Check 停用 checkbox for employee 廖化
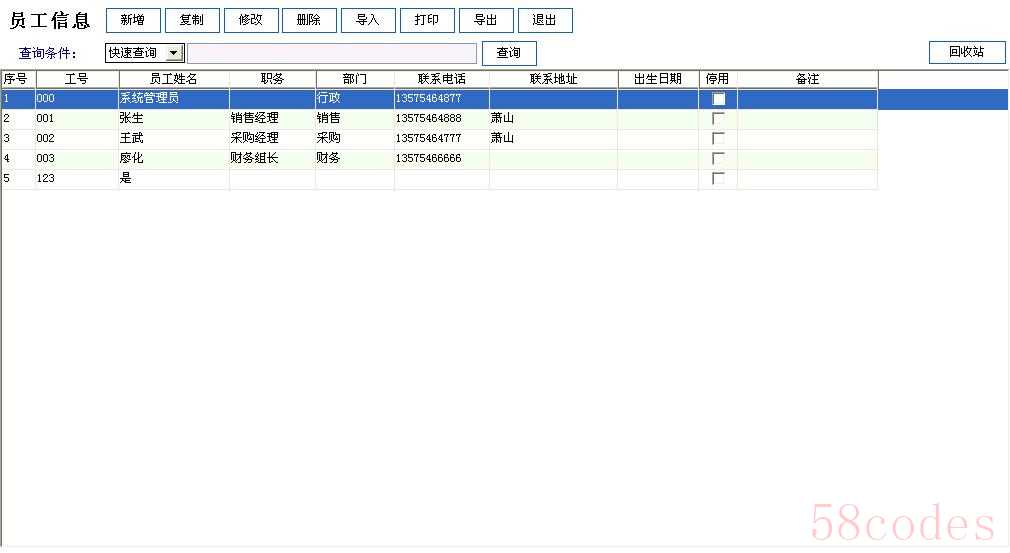Screen dimensions: 1010x553 718,158
